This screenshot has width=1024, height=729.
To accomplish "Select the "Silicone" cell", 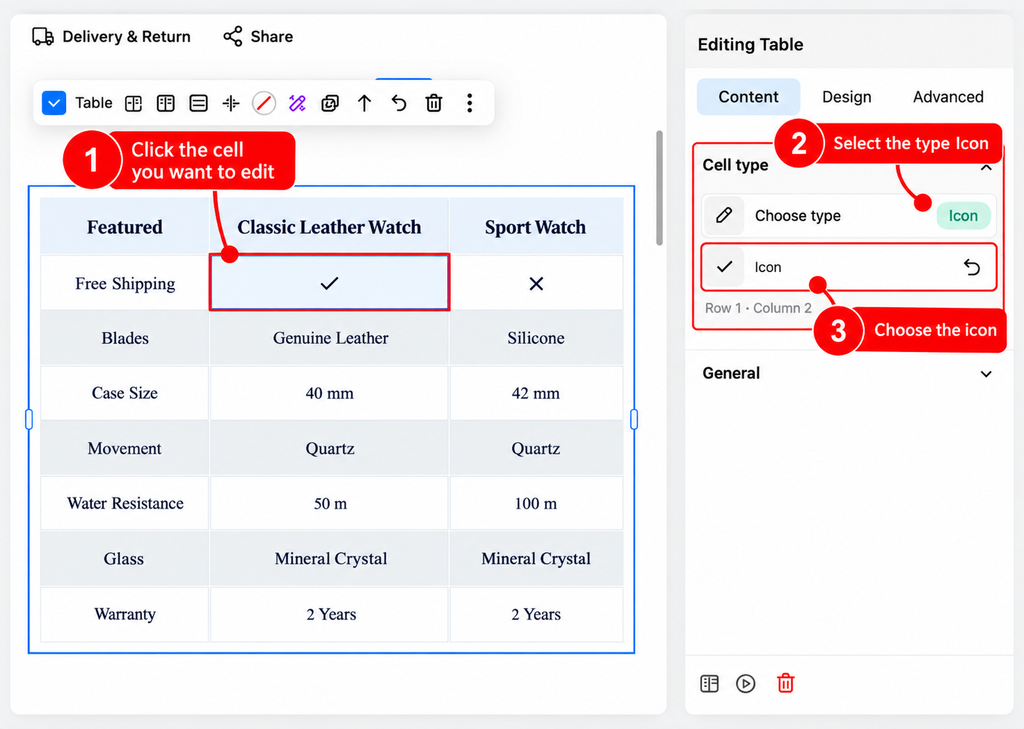I will (536, 338).
